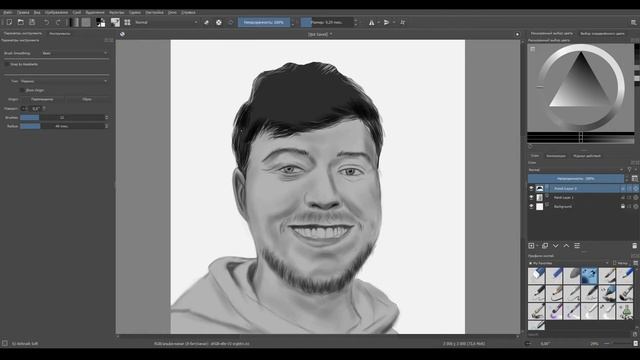Switch to the Layers docker tab

click(x=535, y=156)
